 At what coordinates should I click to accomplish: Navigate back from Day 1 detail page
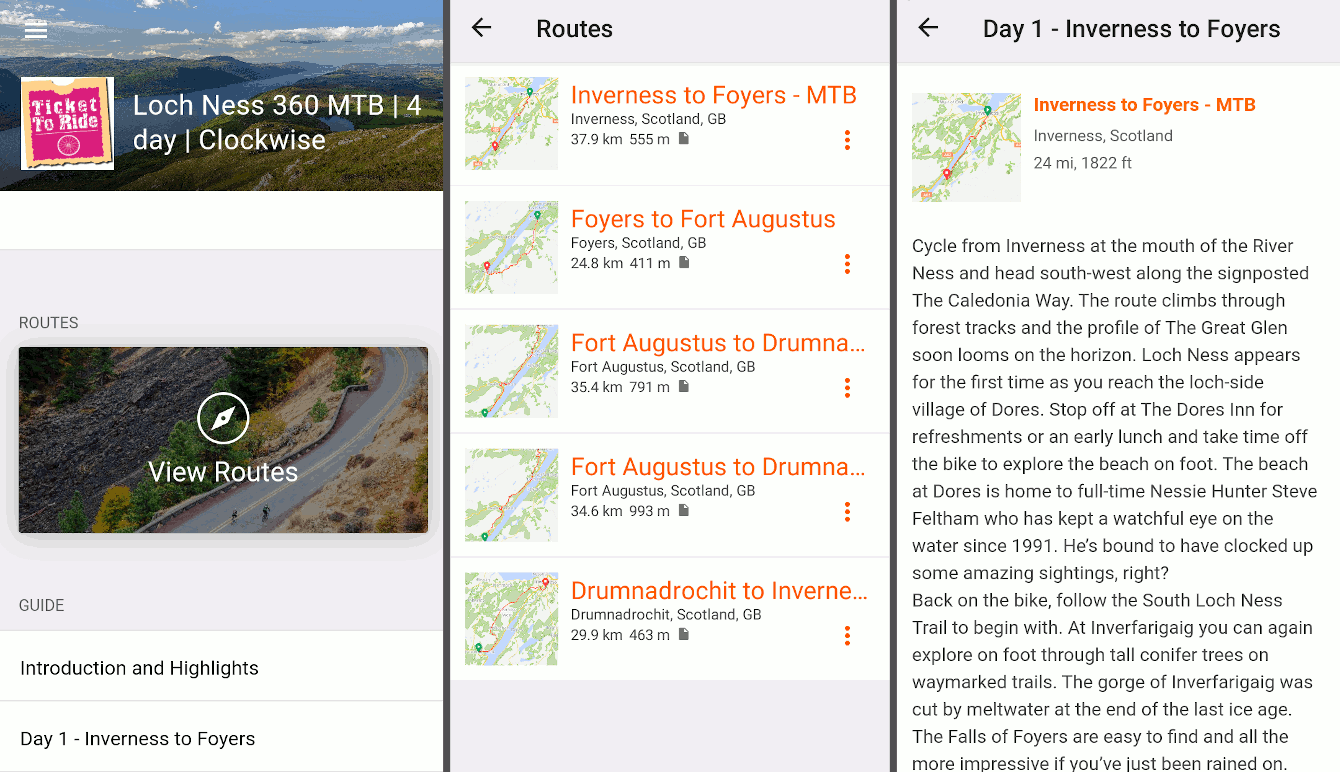tap(927, 29)
